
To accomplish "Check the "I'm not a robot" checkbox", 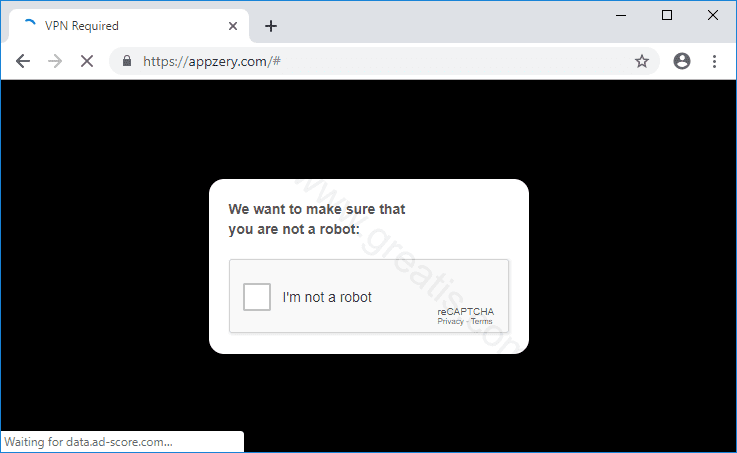I will pos(257,297).
